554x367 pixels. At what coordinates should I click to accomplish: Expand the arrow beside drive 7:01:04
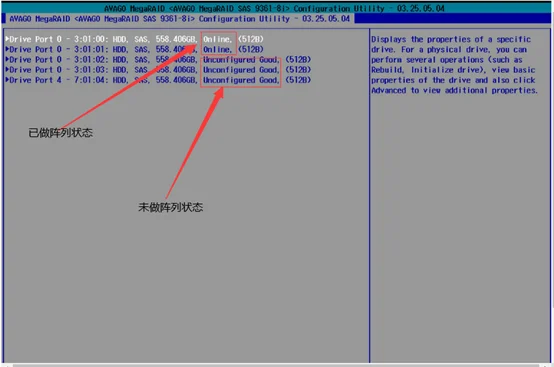[7, 80]
